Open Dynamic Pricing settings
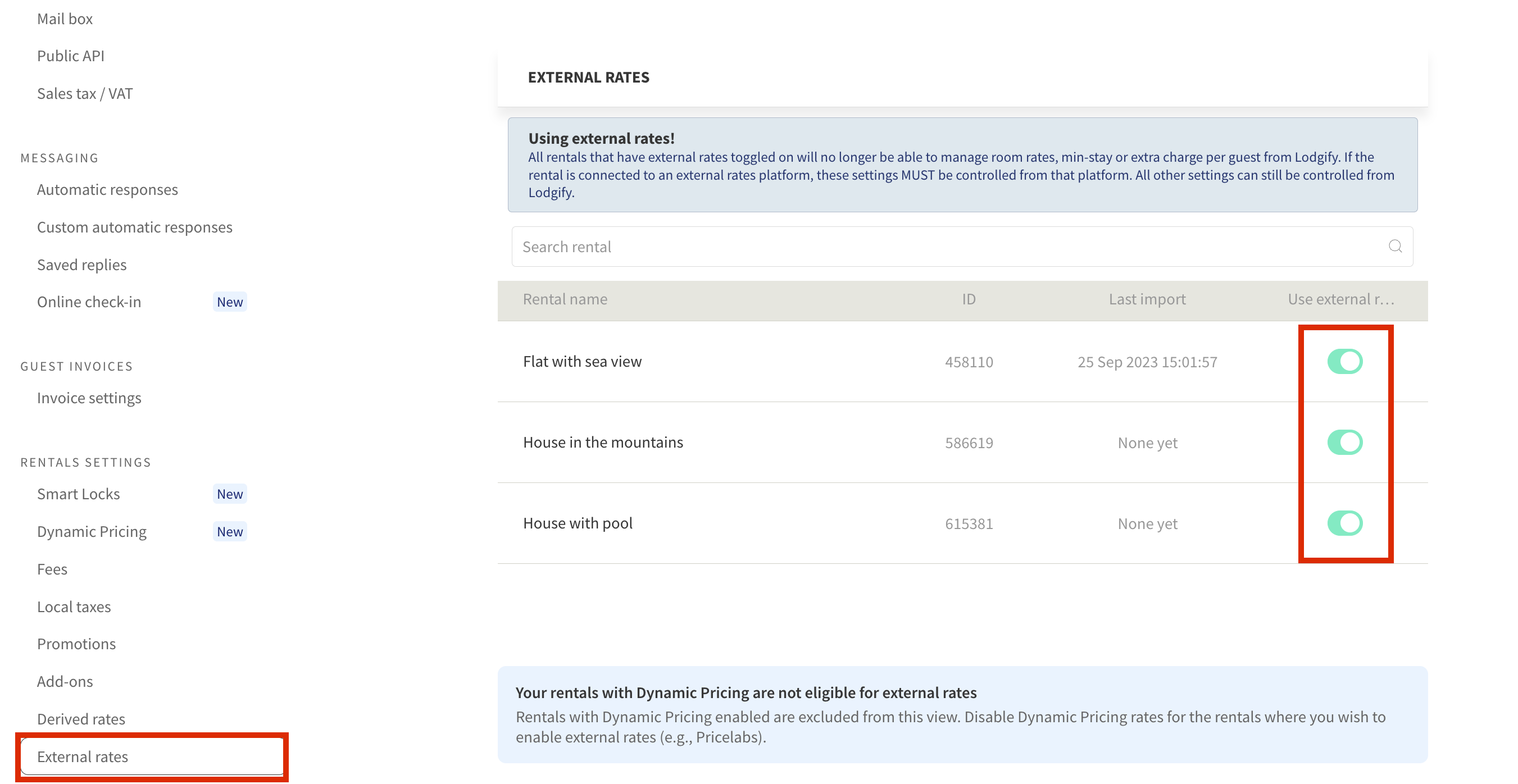Screen dimensions: 1518x784 coord(92,531)
